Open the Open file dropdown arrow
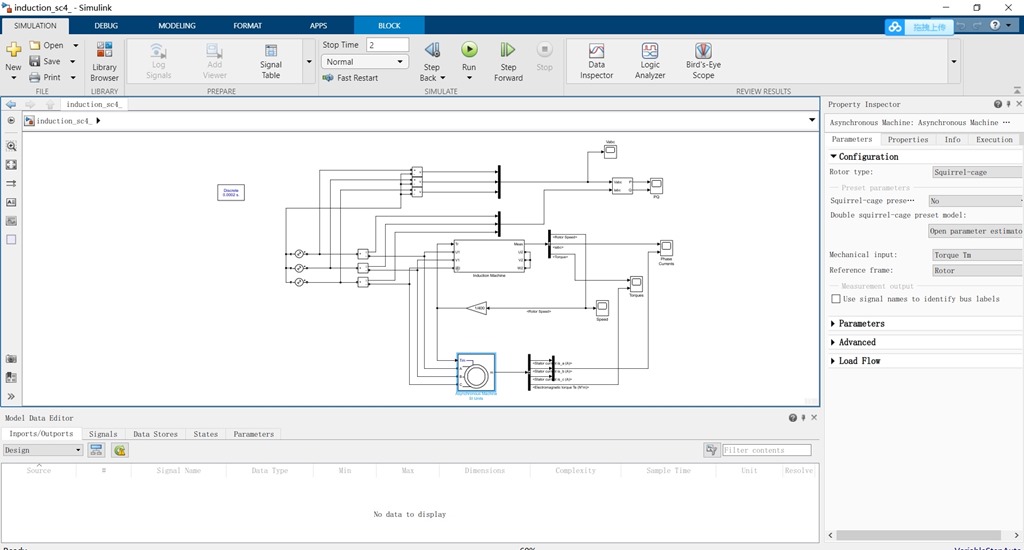This screenshot has width=1024, height=550. [76, 46]
